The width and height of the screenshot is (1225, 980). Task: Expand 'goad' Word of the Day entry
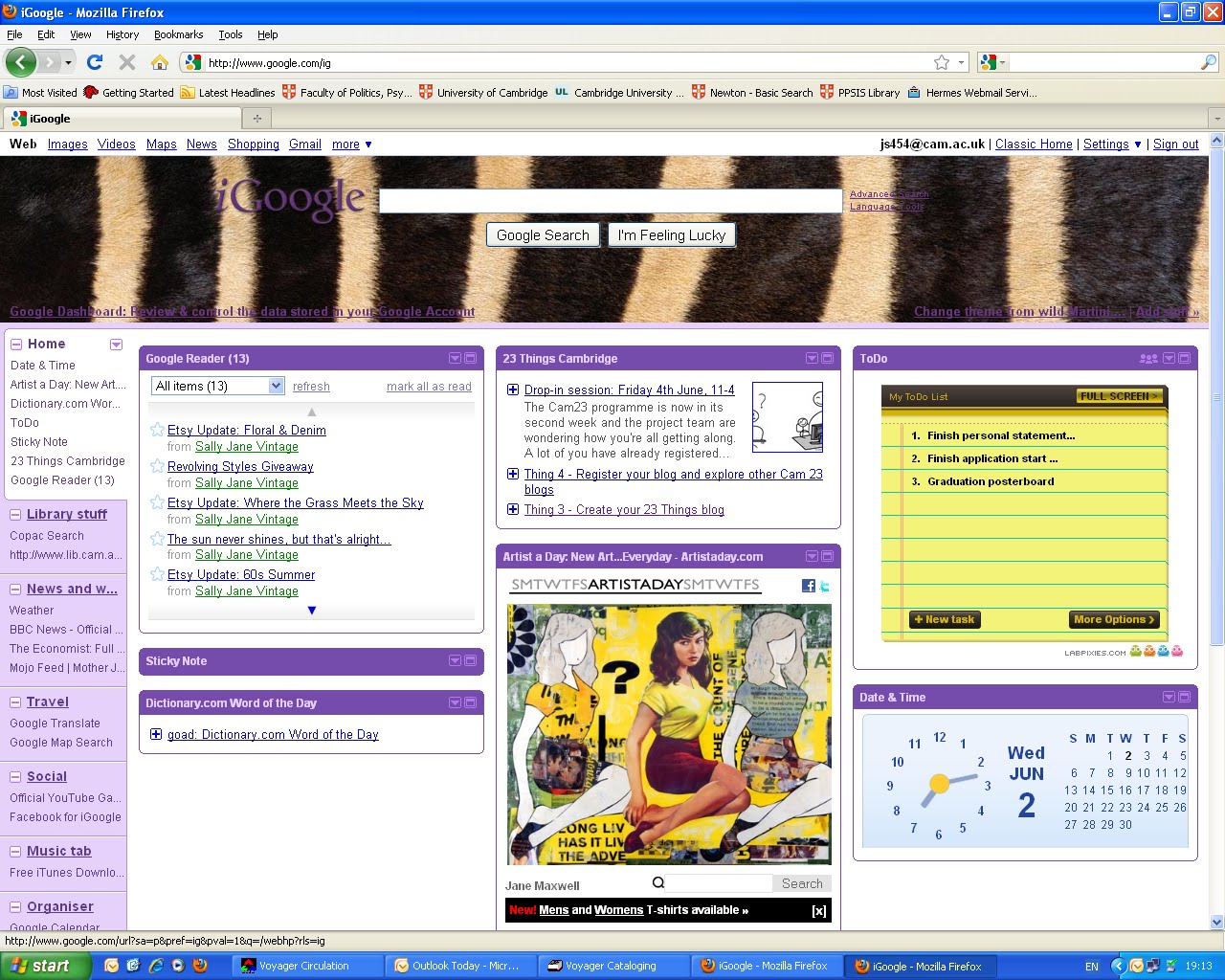(x=156, y=734)
